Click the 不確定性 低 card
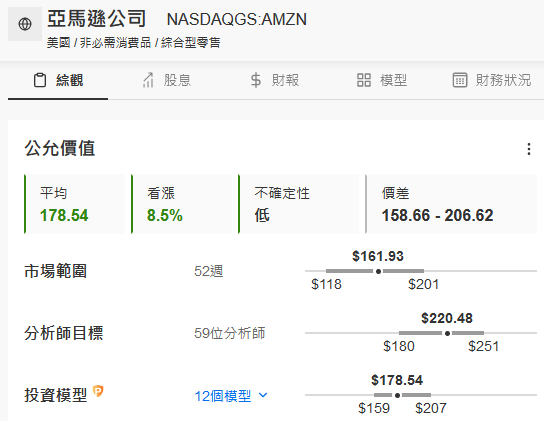Viewport: 544px width, 421px height. [299, 204]
